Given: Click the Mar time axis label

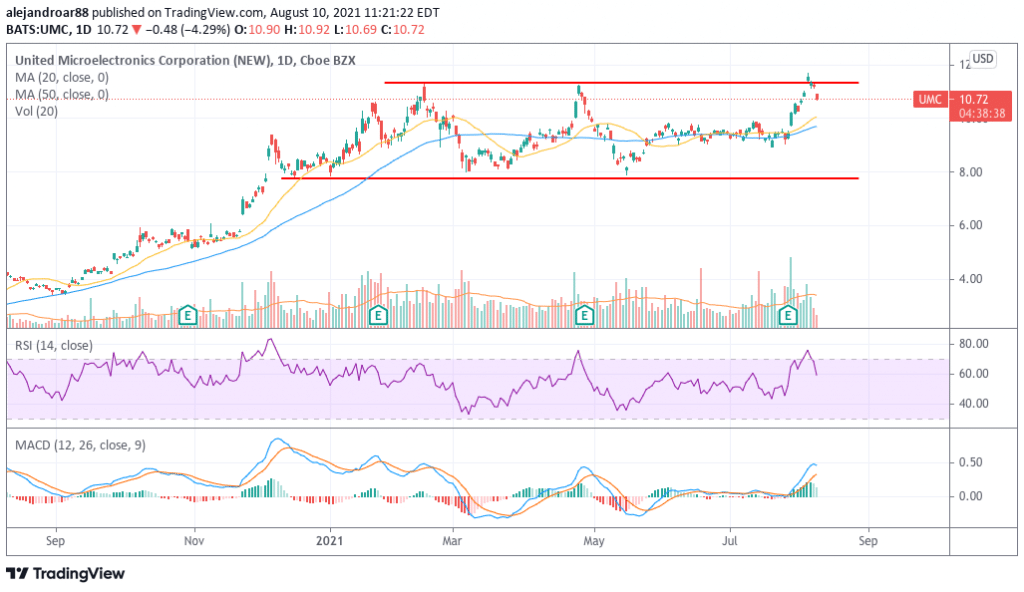Looking at the screenshot, I should point(452,541).
